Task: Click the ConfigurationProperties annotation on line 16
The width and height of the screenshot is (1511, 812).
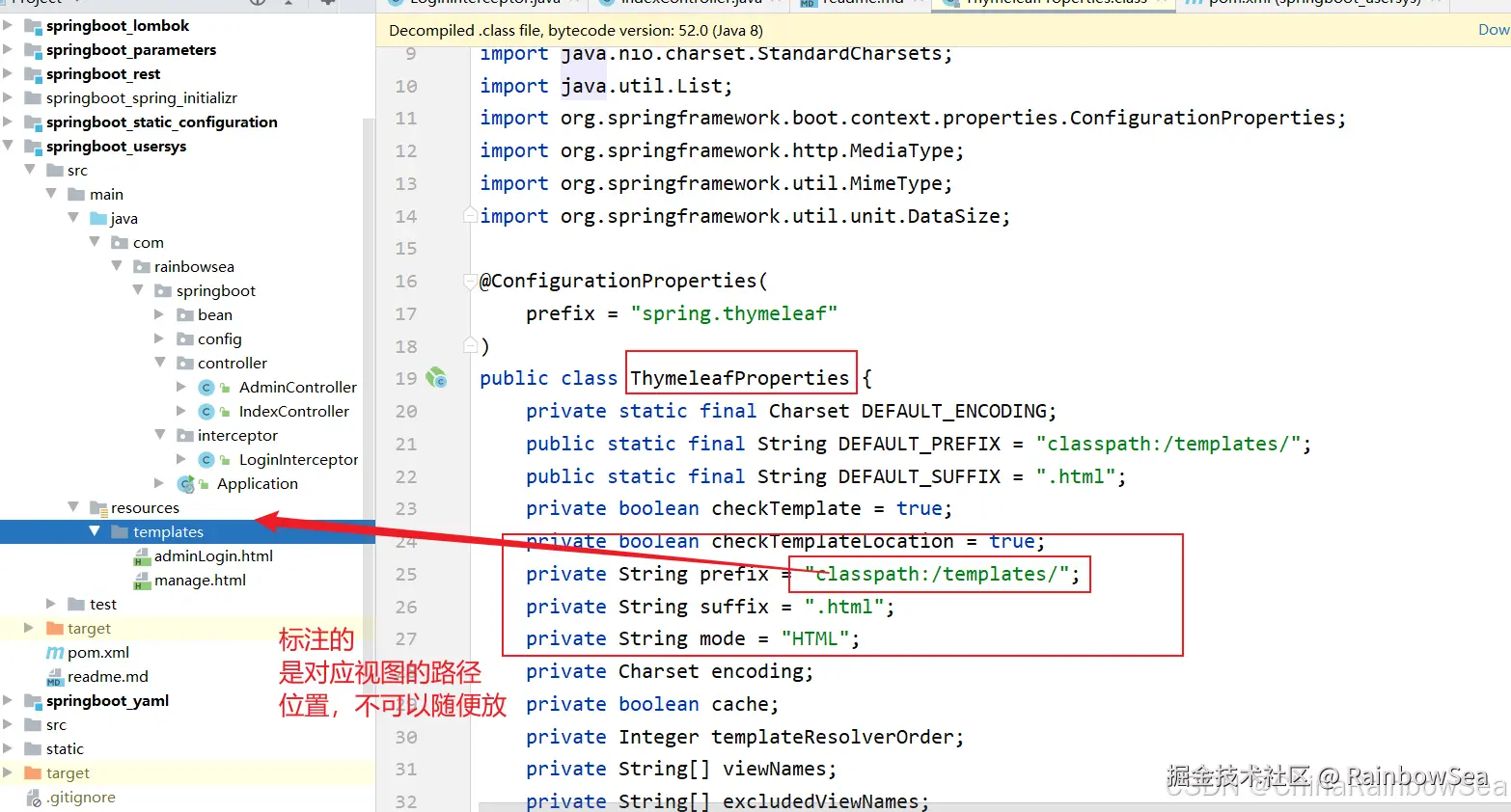Action: (618, 281)
